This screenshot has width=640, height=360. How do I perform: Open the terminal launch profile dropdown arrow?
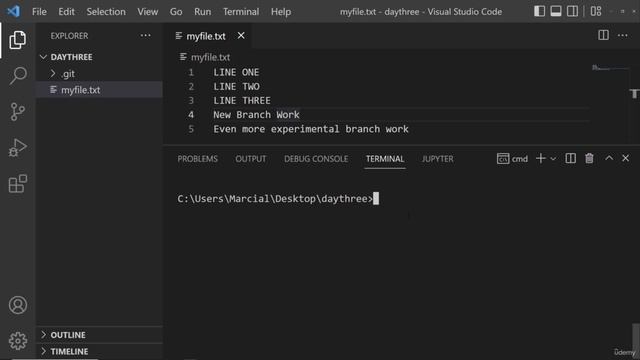pyautogui.click(x=553, y=159)
